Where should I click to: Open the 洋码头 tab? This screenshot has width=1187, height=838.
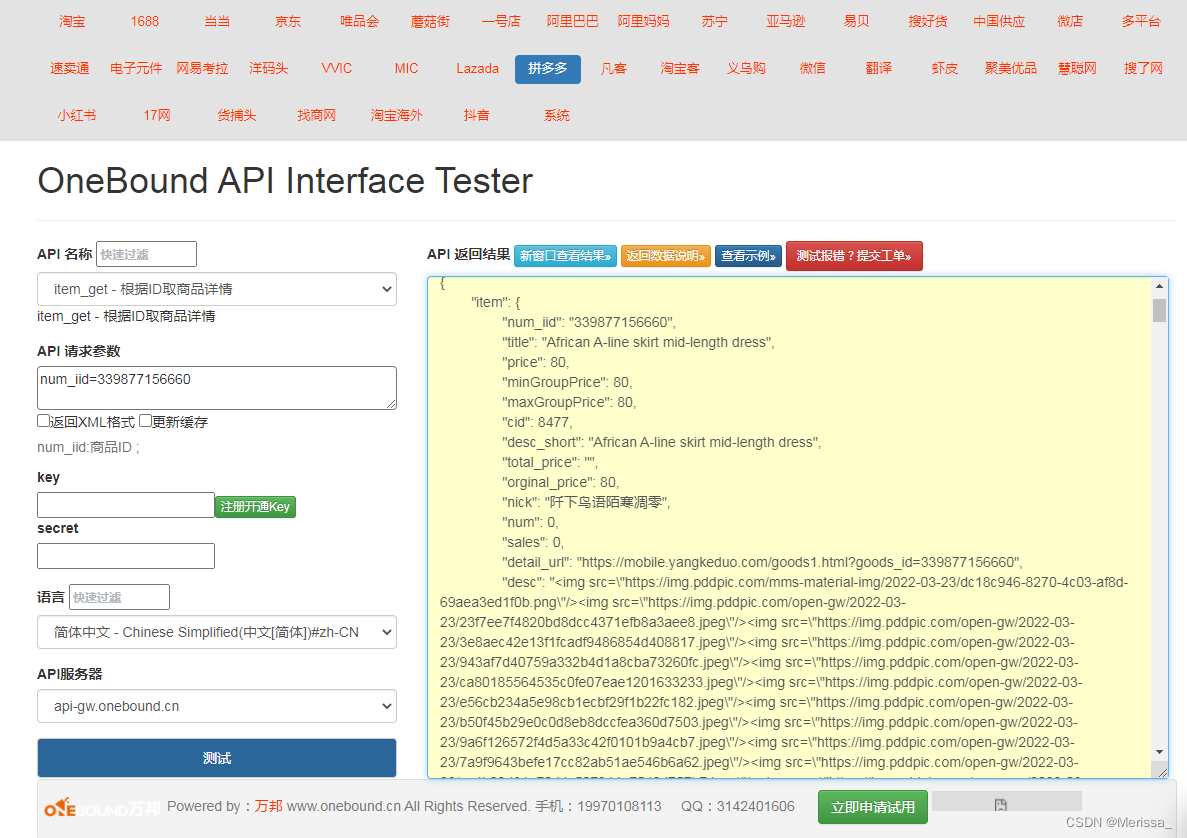pos(268,69)
